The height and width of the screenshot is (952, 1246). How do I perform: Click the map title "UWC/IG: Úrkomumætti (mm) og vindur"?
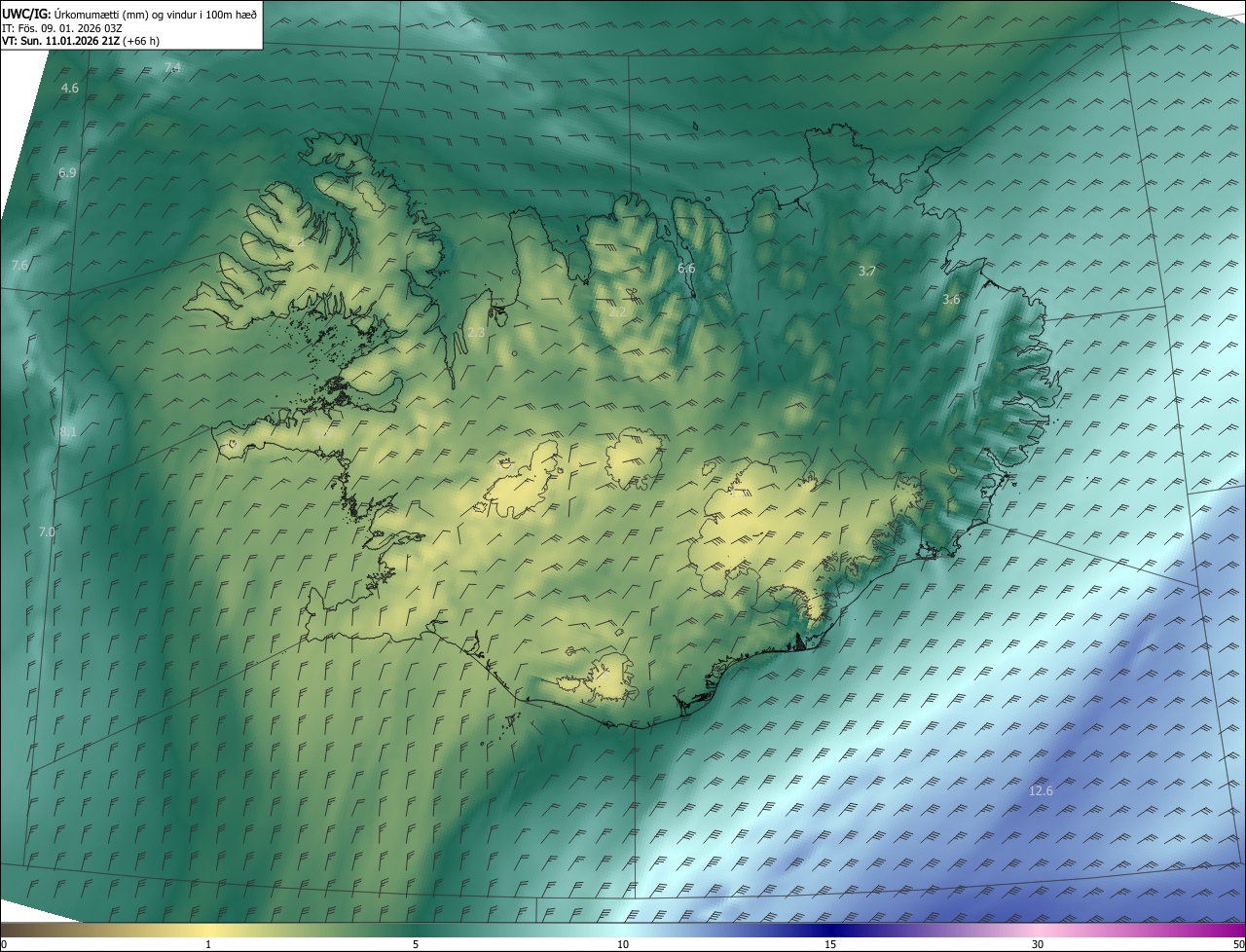click(x=128, y=14)
